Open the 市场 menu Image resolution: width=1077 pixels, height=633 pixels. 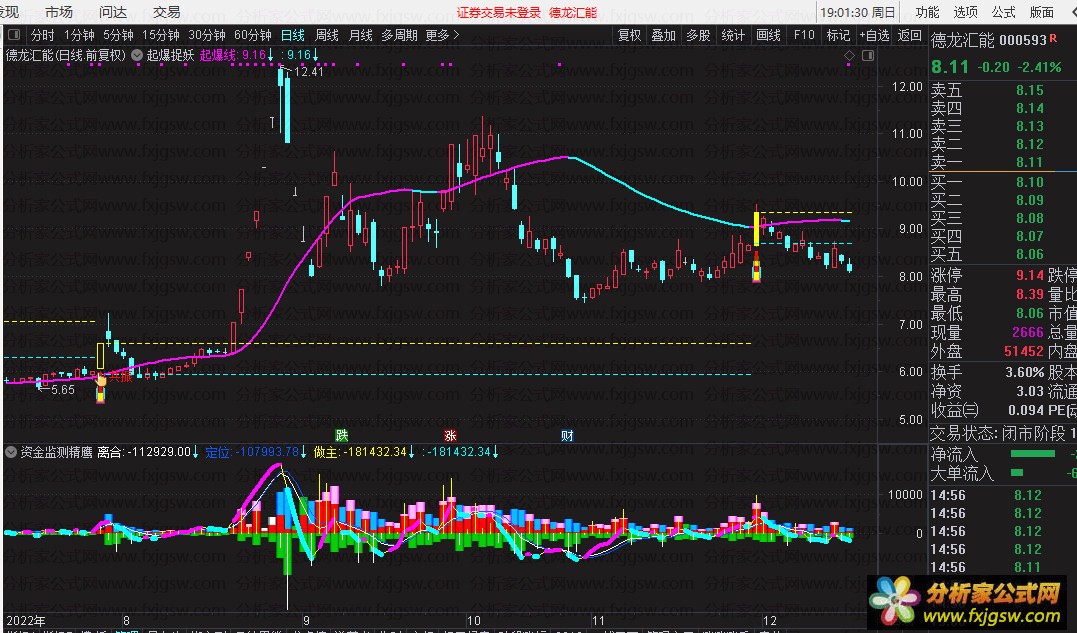(58, 12)
